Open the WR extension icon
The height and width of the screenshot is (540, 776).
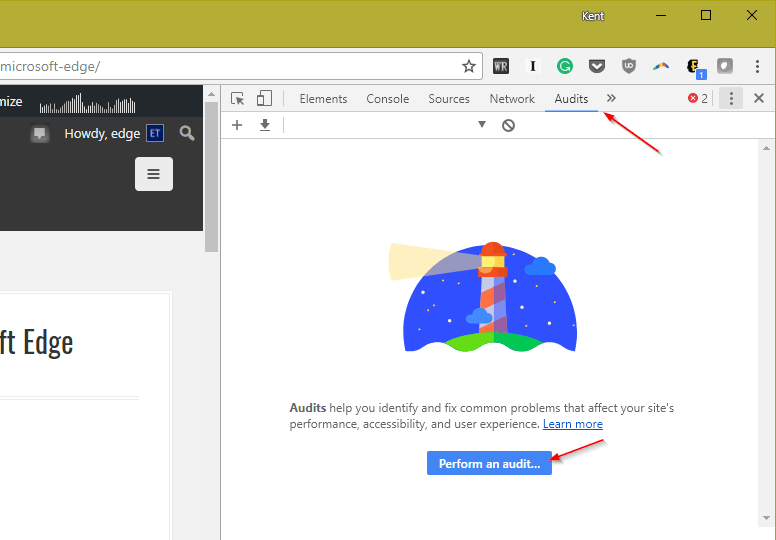[501, 66]
